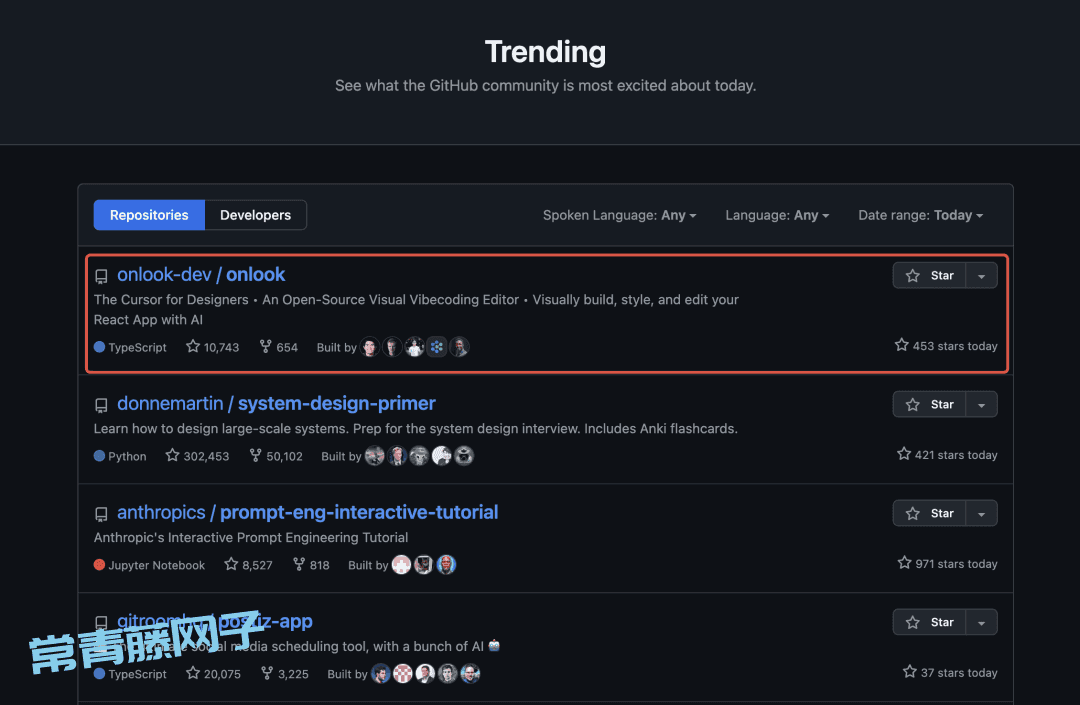Open the anthropics / prompt-eng-interactive-tutorial repository
The height and width of the screenshot is (705, 1080).
pos(307,512)
